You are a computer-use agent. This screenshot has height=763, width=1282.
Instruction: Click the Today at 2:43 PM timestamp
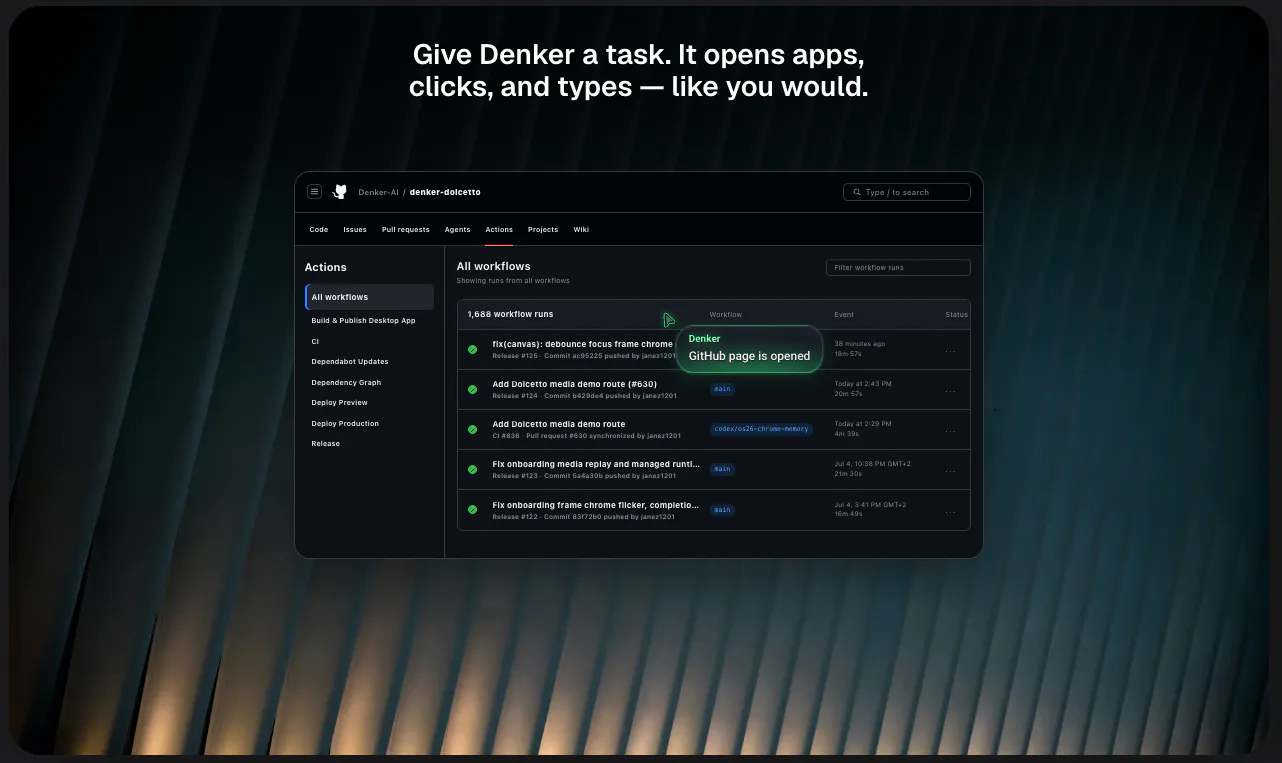point(863,384)
